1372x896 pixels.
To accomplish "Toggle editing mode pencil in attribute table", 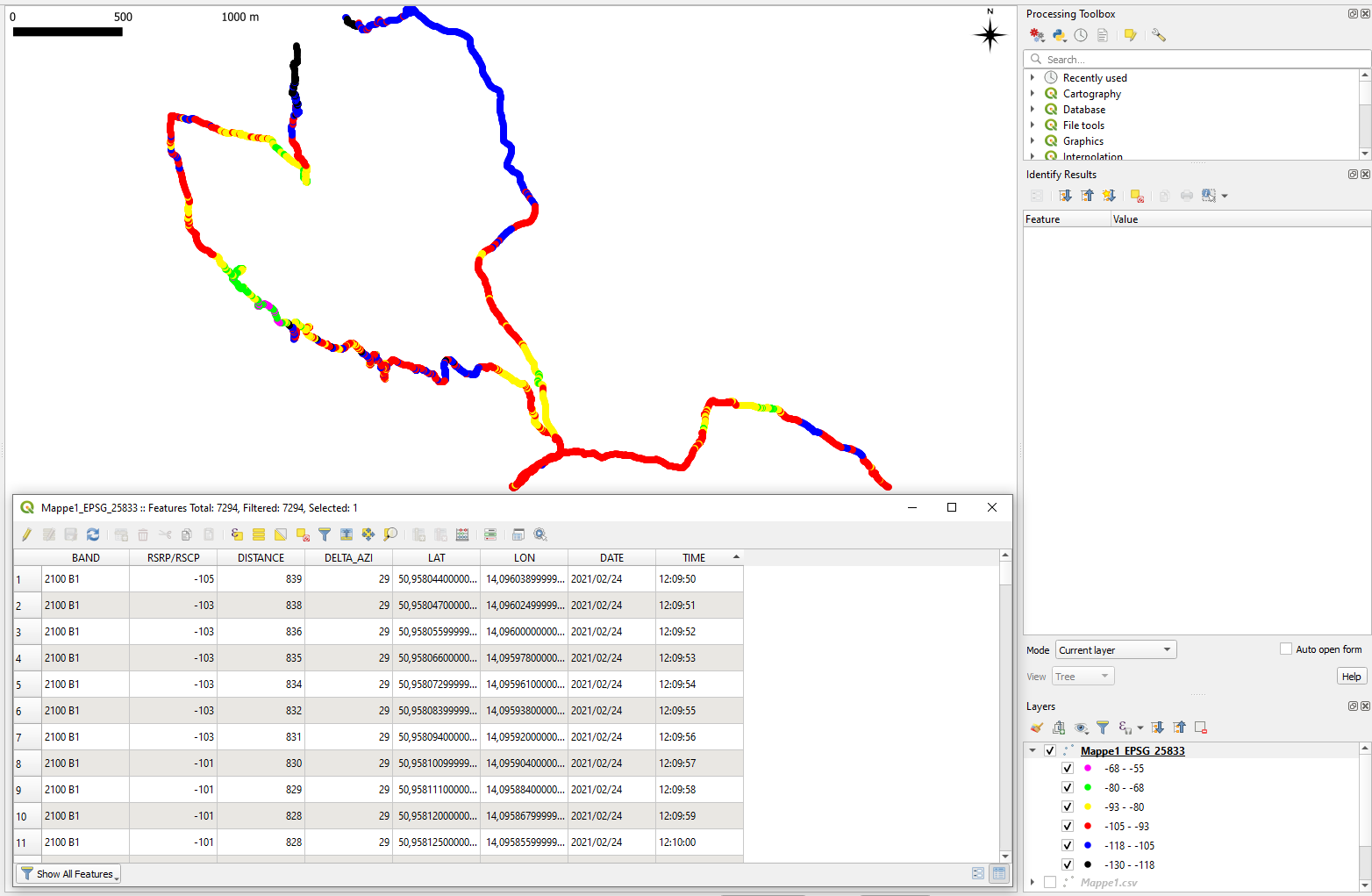I will tap(27, 534).
